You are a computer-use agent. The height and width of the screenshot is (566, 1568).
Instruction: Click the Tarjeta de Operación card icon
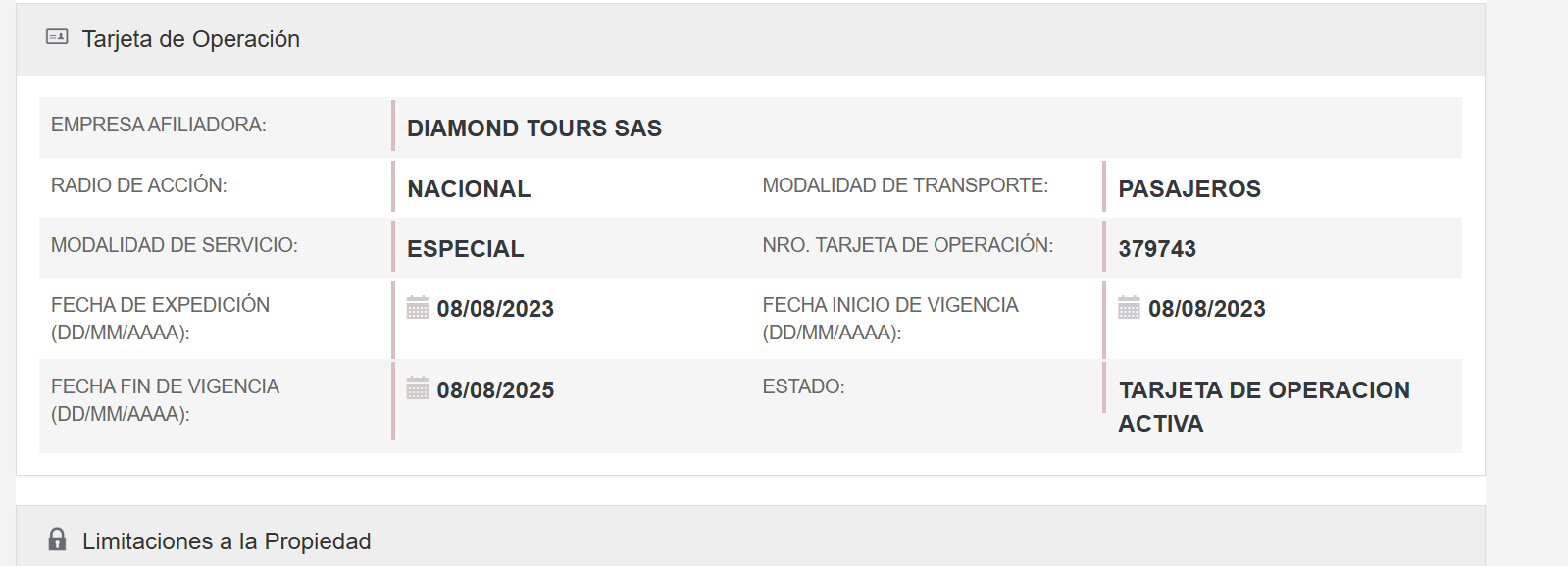57,37
